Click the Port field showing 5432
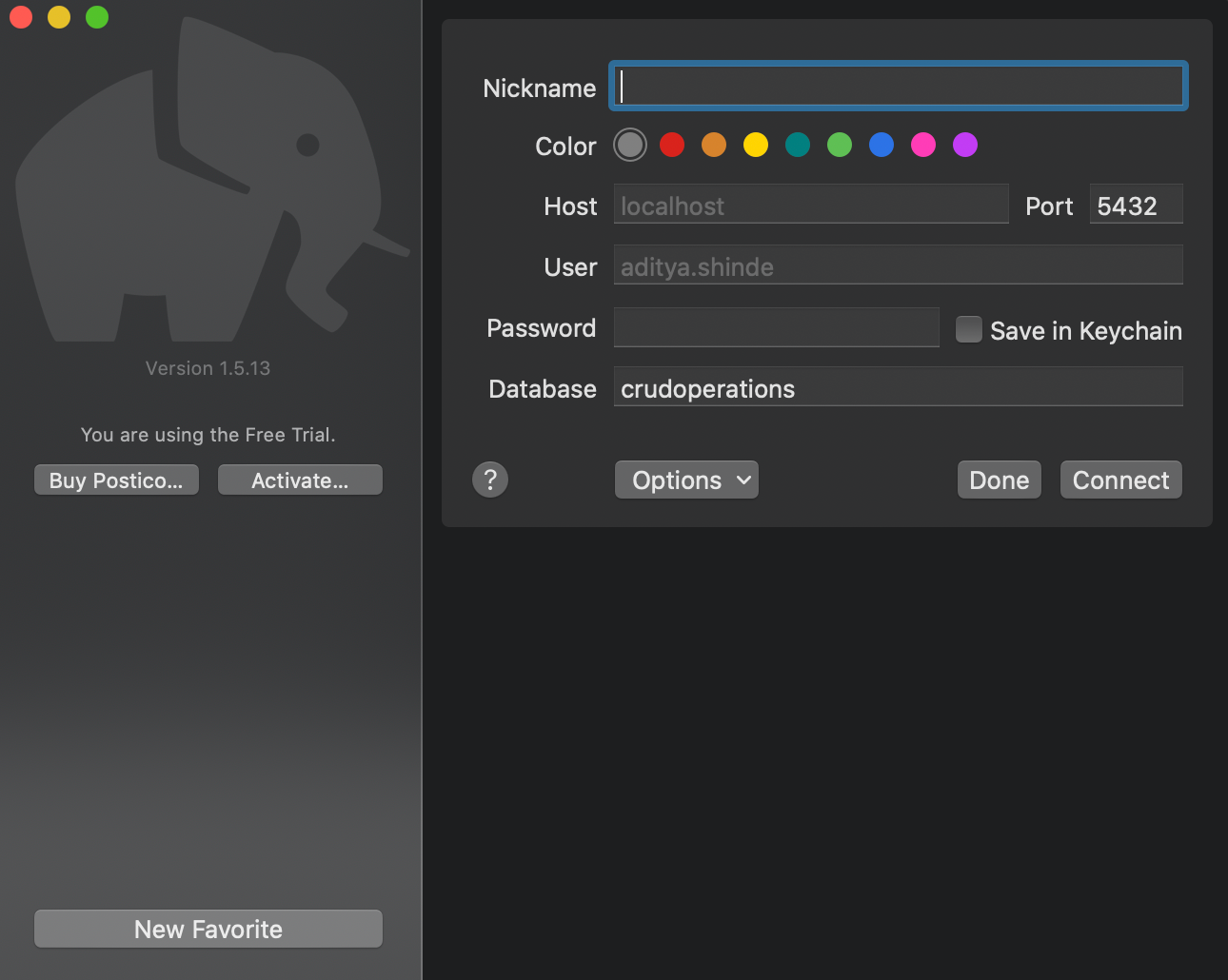Image resolution: width=1228 pixels, height=980 pixels. pyautogui.click(x=1137, y=205)
